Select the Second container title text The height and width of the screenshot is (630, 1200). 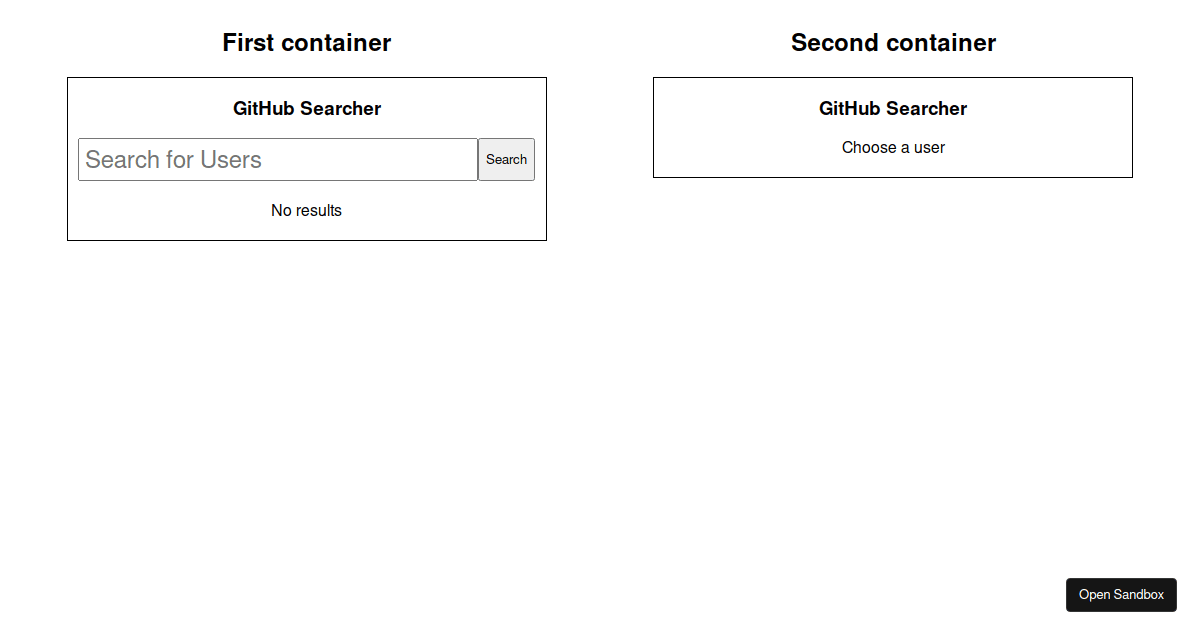[x=893, y=42]
